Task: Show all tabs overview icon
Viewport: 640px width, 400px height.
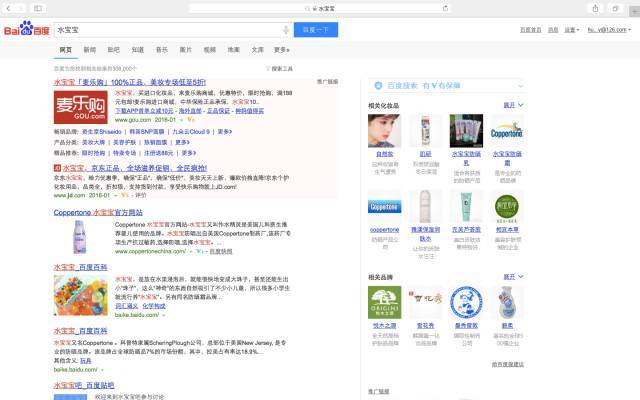Action: [615, 8]
